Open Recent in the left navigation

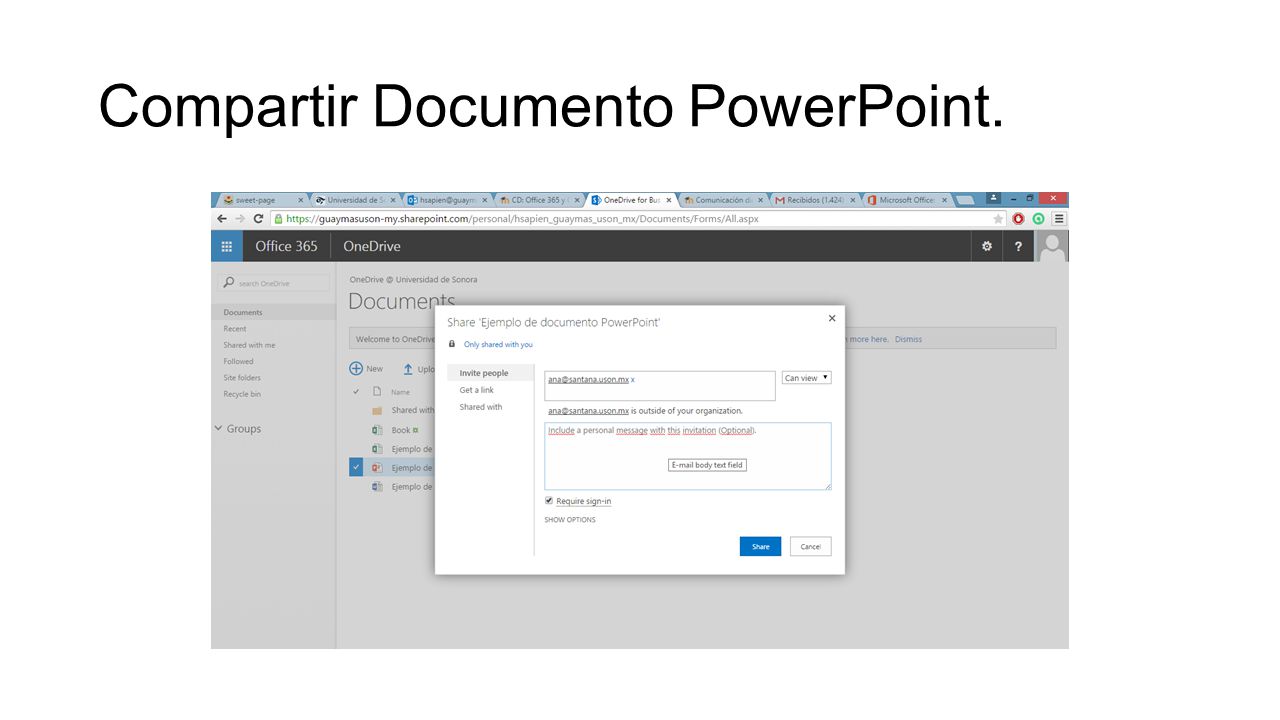(235, 328)
